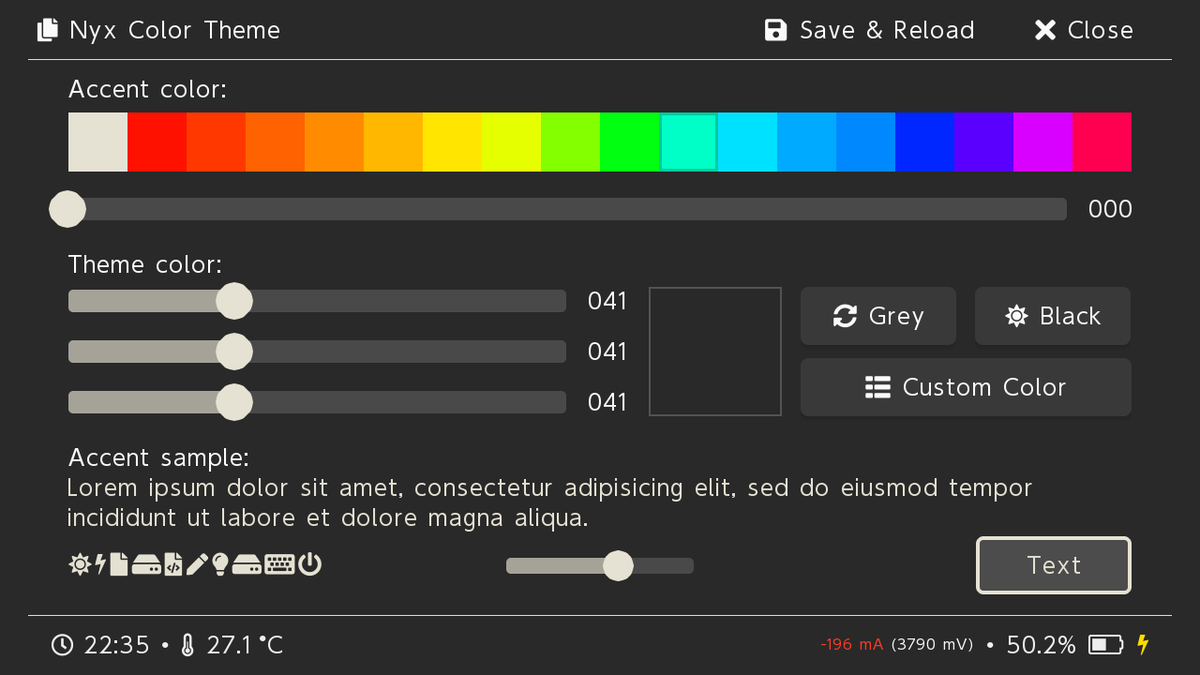This screenshot has width=1200, height=675.
Task: Select the off-white accent color swatch
Action: [x=98, y=142]
